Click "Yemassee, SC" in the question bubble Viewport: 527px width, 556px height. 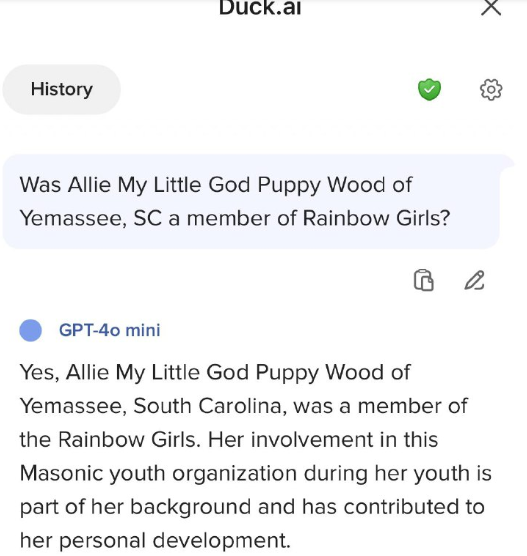[x=90, y=218]
